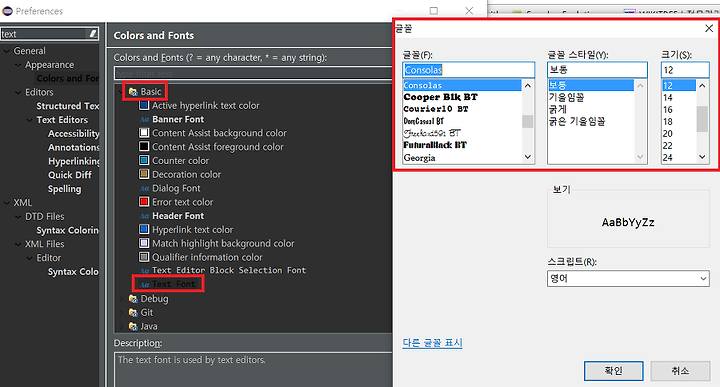Image resolution: width=720 pixels, height=387 pixels.
Task: Open Structured Text preference page
Action: click(68, 106)
